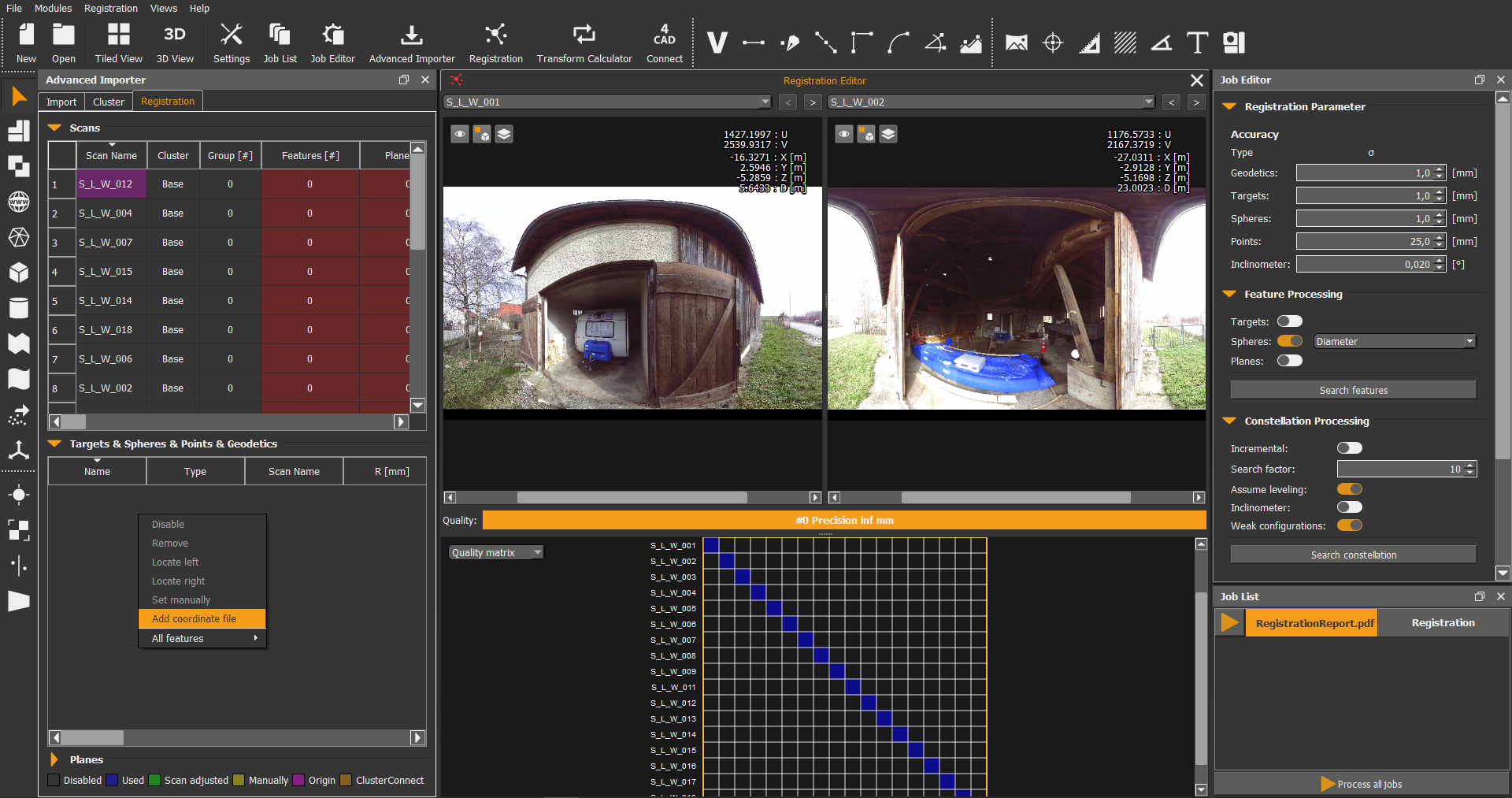
Task: Collapse the Registration Parameter section
Action: pyautogui.click(x=1231, y=106)
